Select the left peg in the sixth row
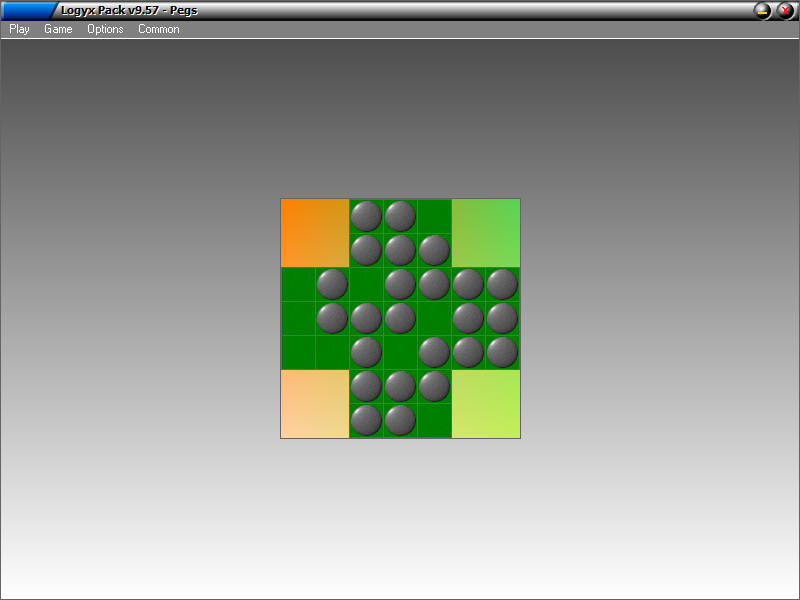Image resolution: width=800 pixels, height=600 pixels. click(366, 387)
